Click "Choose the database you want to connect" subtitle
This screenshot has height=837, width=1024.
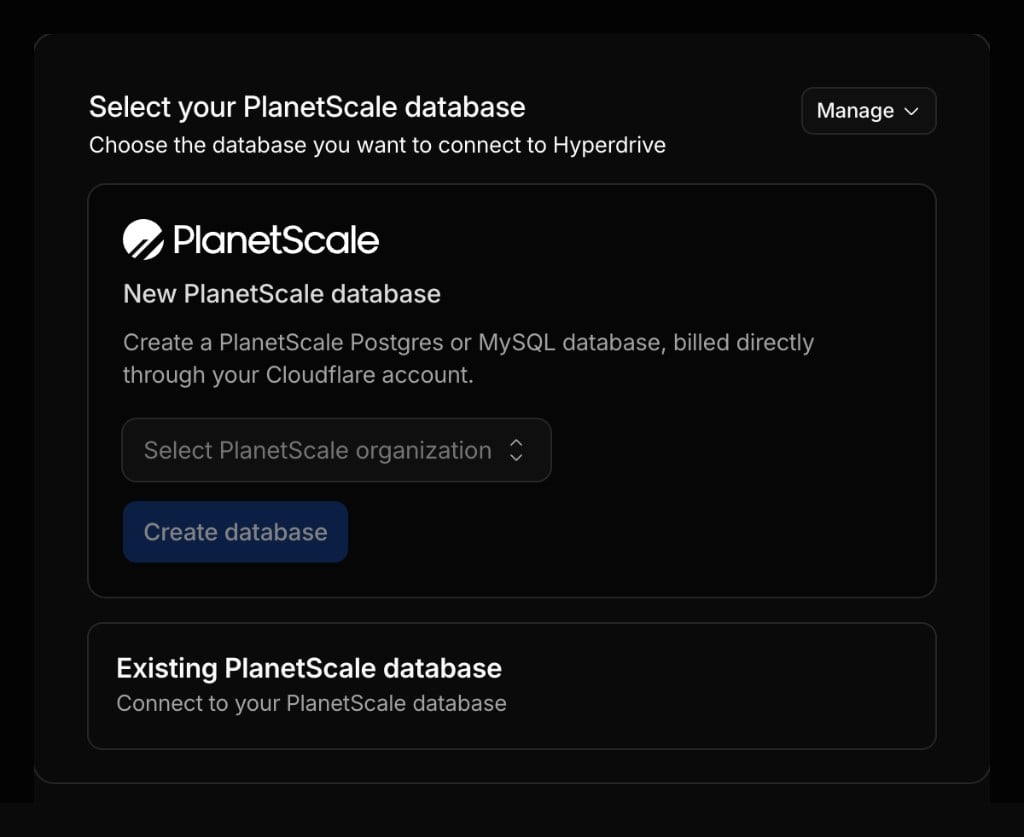(377, 145)
